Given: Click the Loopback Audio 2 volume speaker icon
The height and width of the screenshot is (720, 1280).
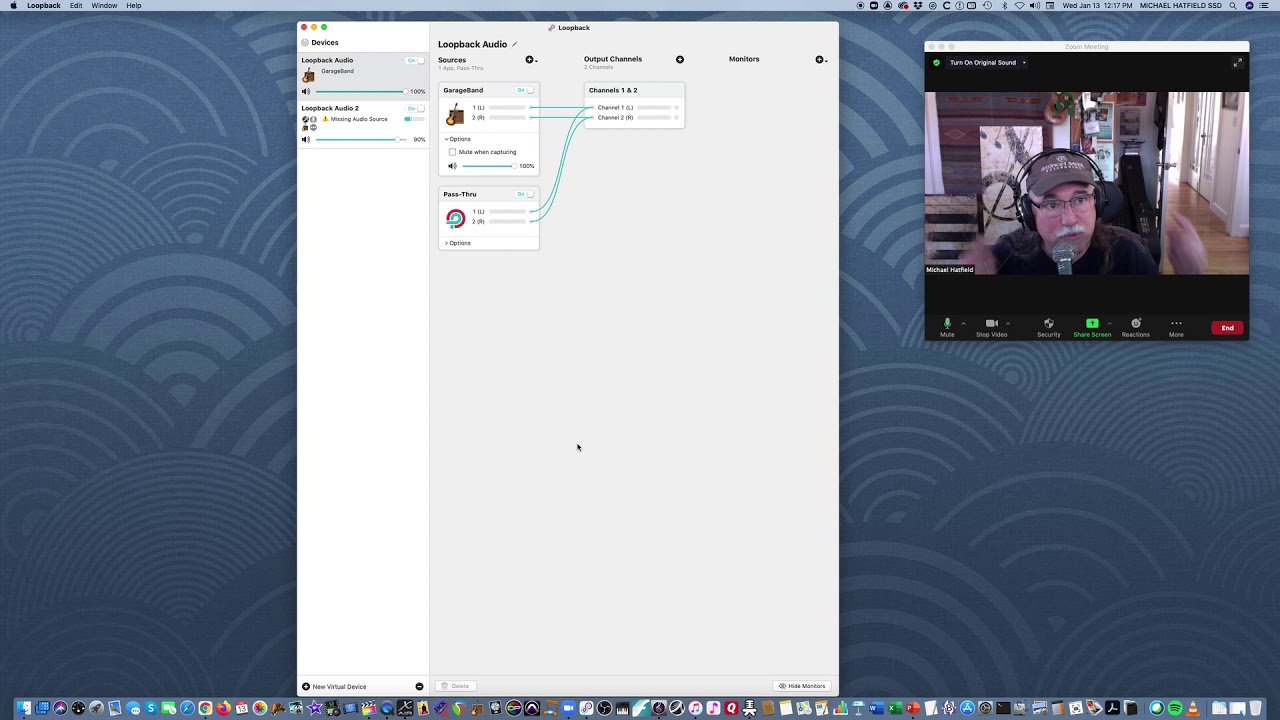Looking at the screenshot, I should [x=306, y=139].
